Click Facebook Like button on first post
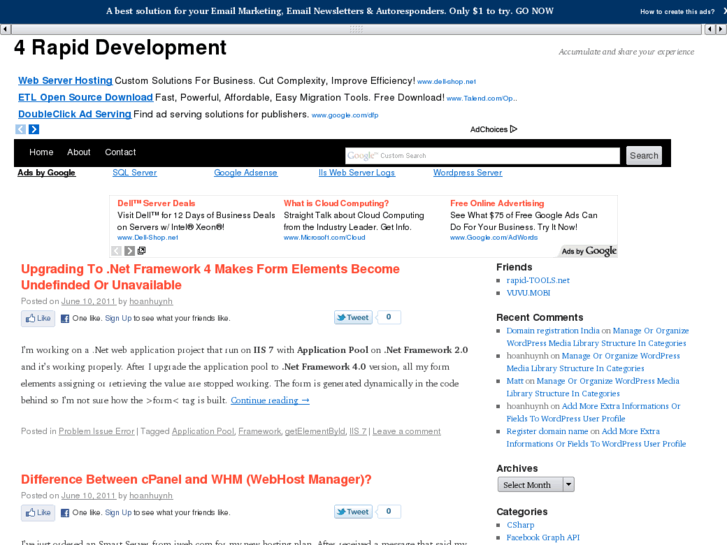 pyautogui.click(x=38, y=318)
